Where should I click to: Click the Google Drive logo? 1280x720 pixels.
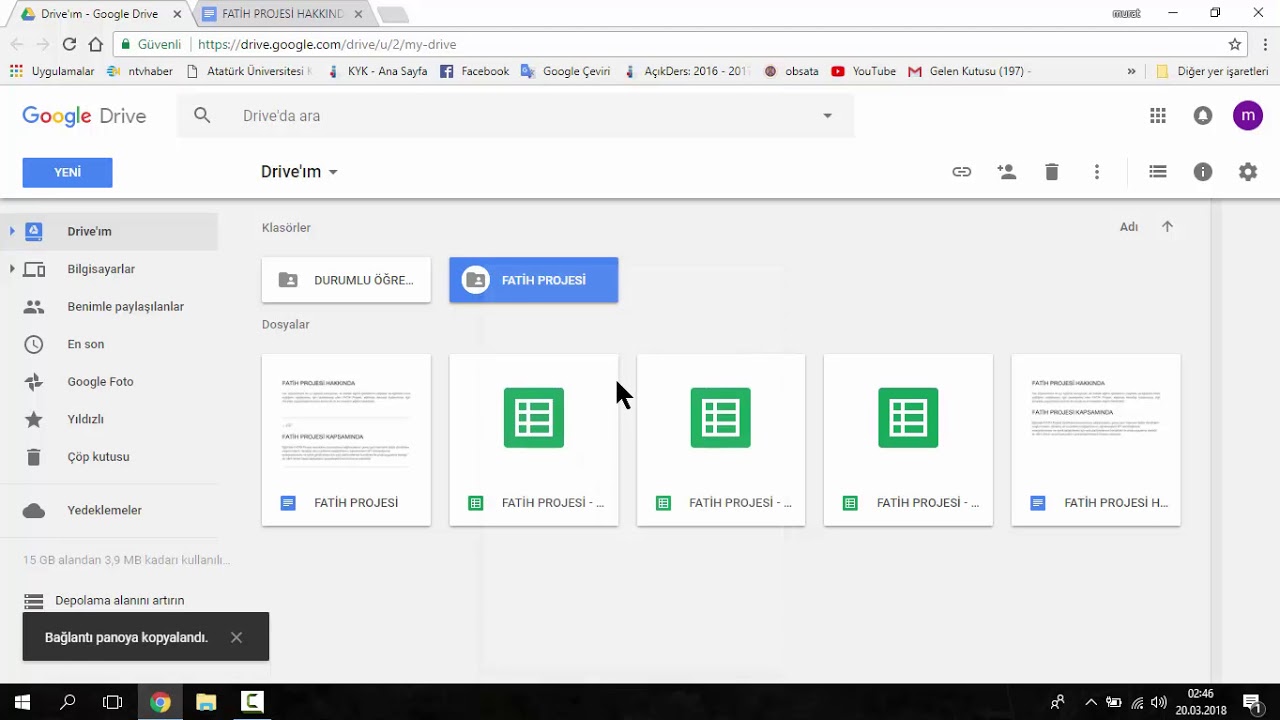[84, 116]
